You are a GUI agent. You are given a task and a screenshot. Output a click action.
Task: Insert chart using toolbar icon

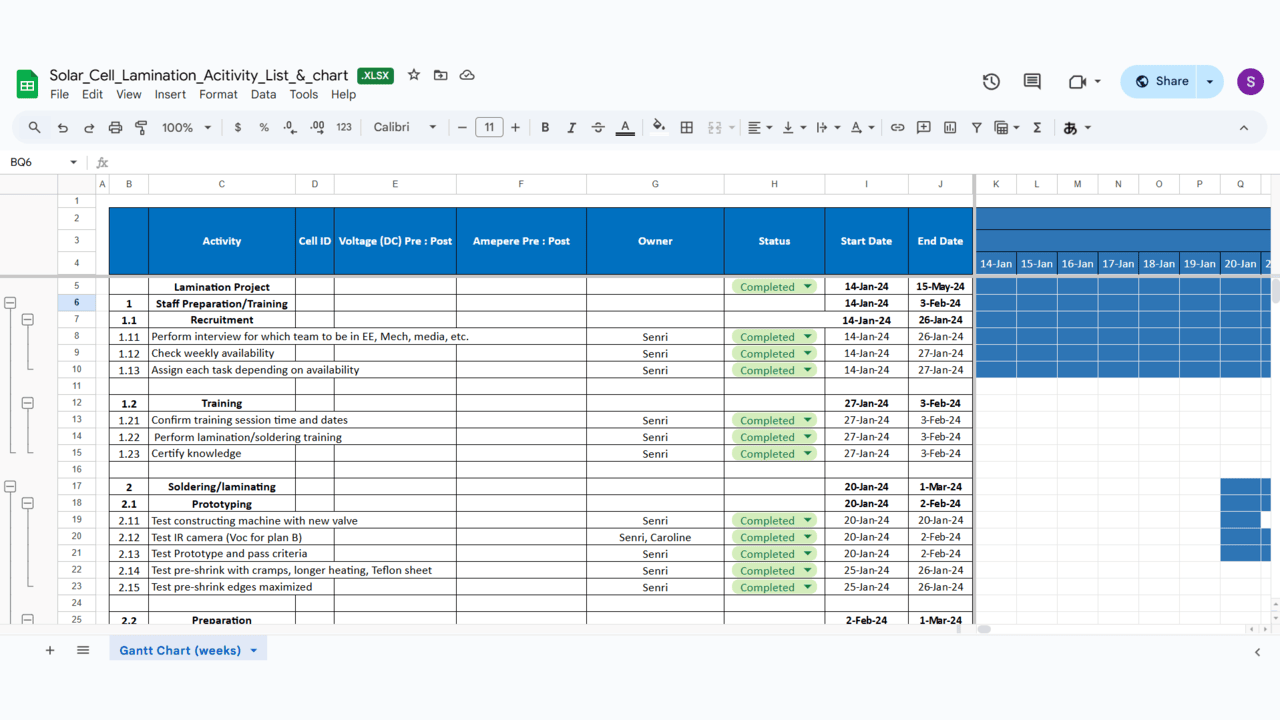click(x=950, y=128)
